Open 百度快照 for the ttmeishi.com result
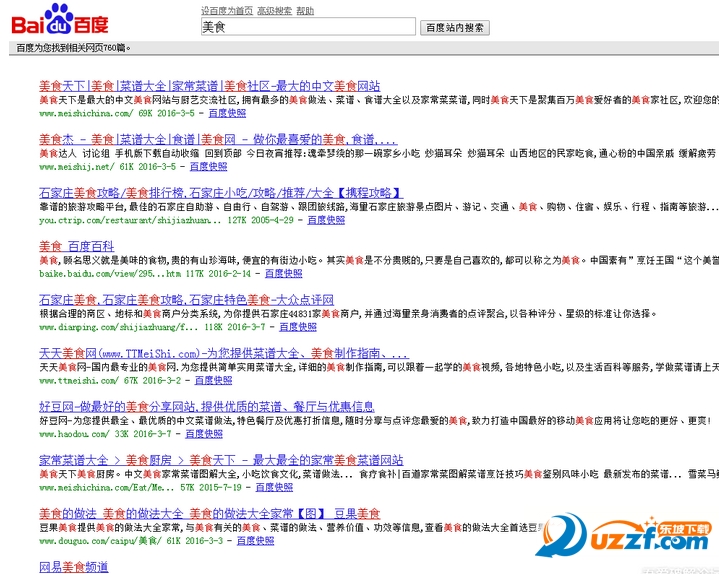This screenshot has height=574, width=719. pyautogui.click(x=214, y=381)
